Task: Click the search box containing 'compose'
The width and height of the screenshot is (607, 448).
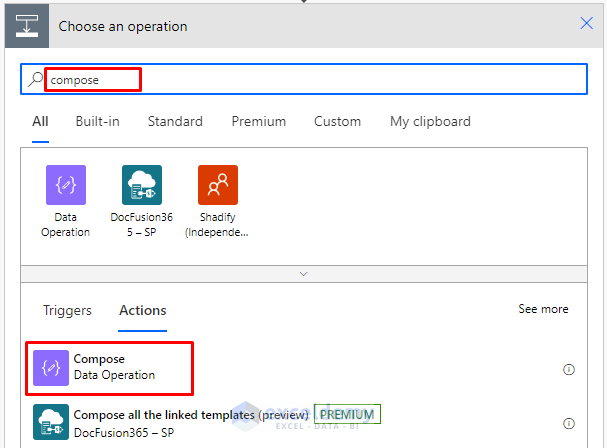Action: [300, 79]
